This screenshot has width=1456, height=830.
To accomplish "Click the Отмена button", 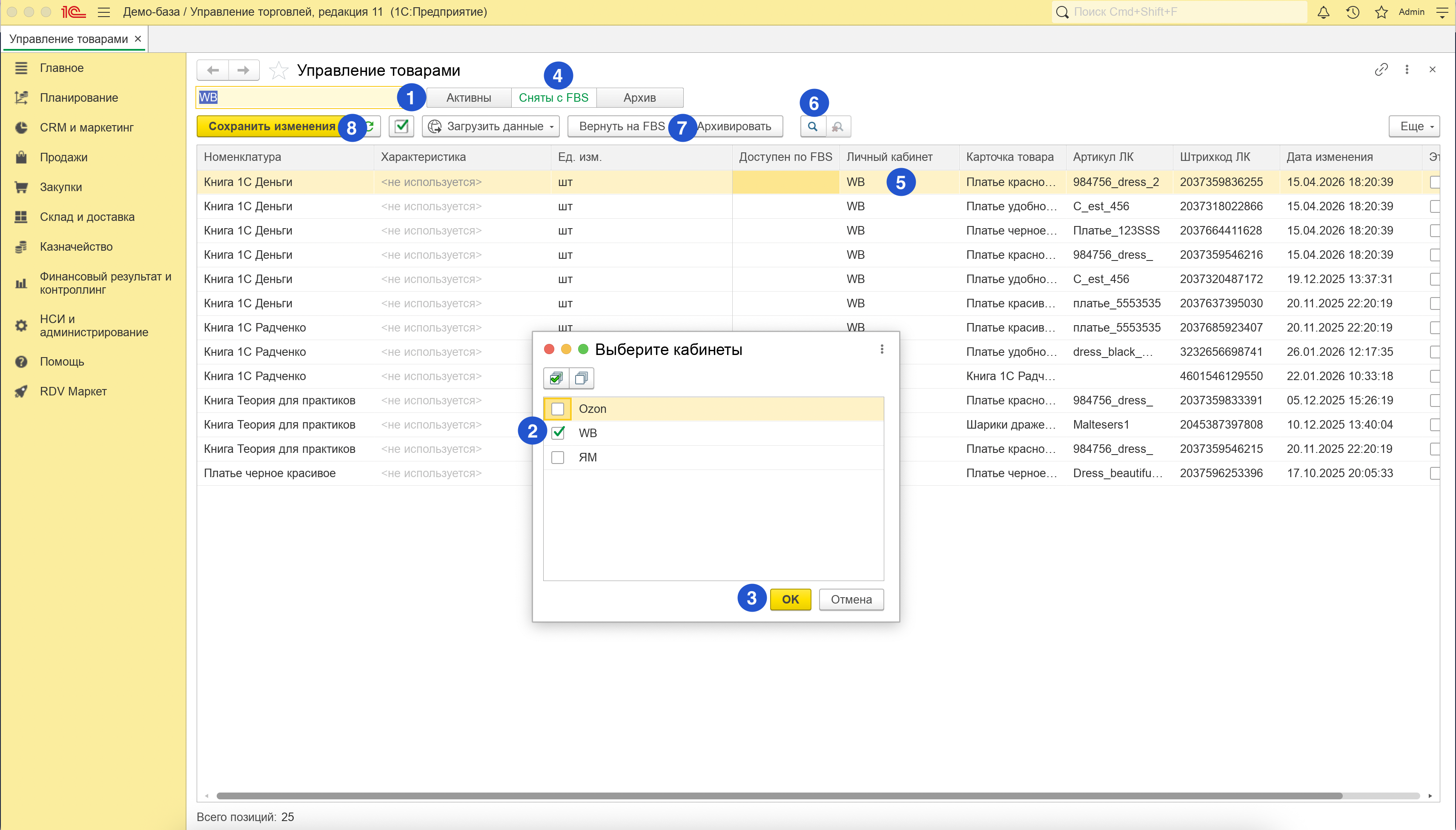I will pyautogui.click(x=851, y=599).
